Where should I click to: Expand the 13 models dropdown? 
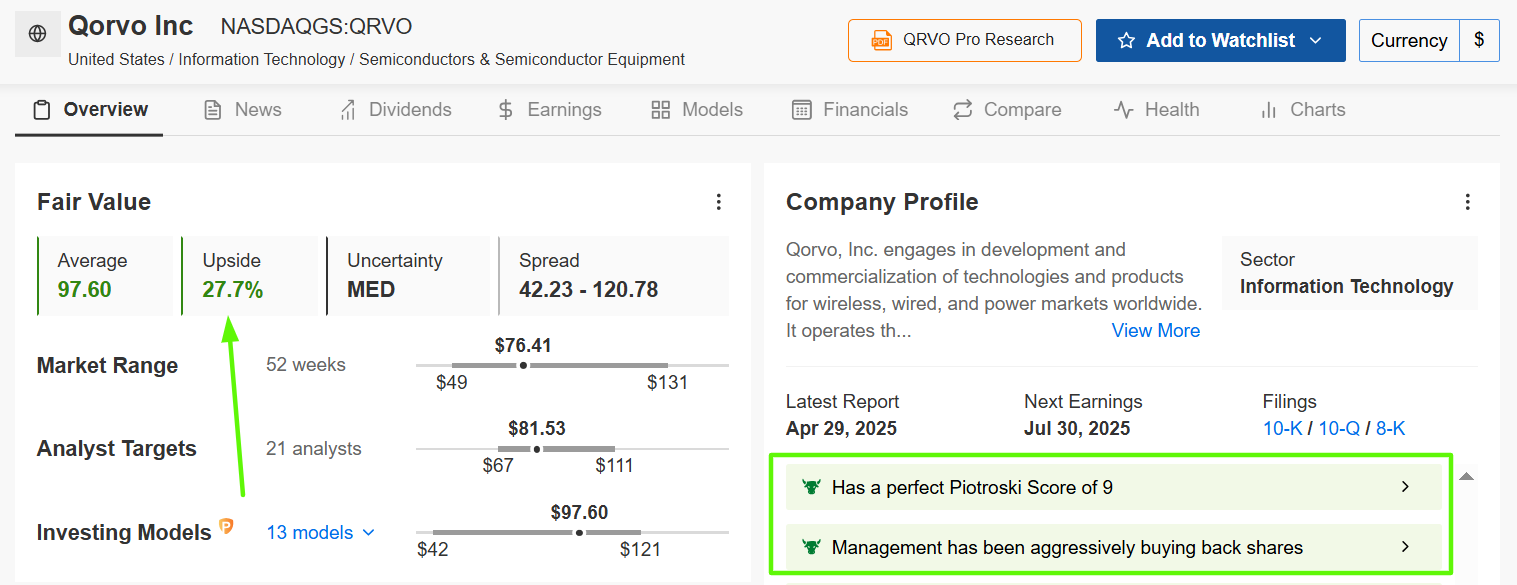click(x=320, y=532)
